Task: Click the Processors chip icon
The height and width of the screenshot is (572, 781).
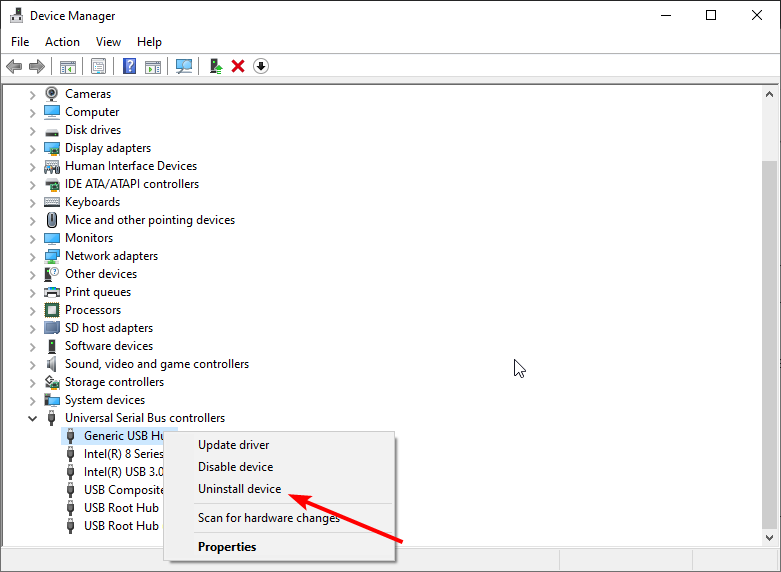Action: click(52, 310)
